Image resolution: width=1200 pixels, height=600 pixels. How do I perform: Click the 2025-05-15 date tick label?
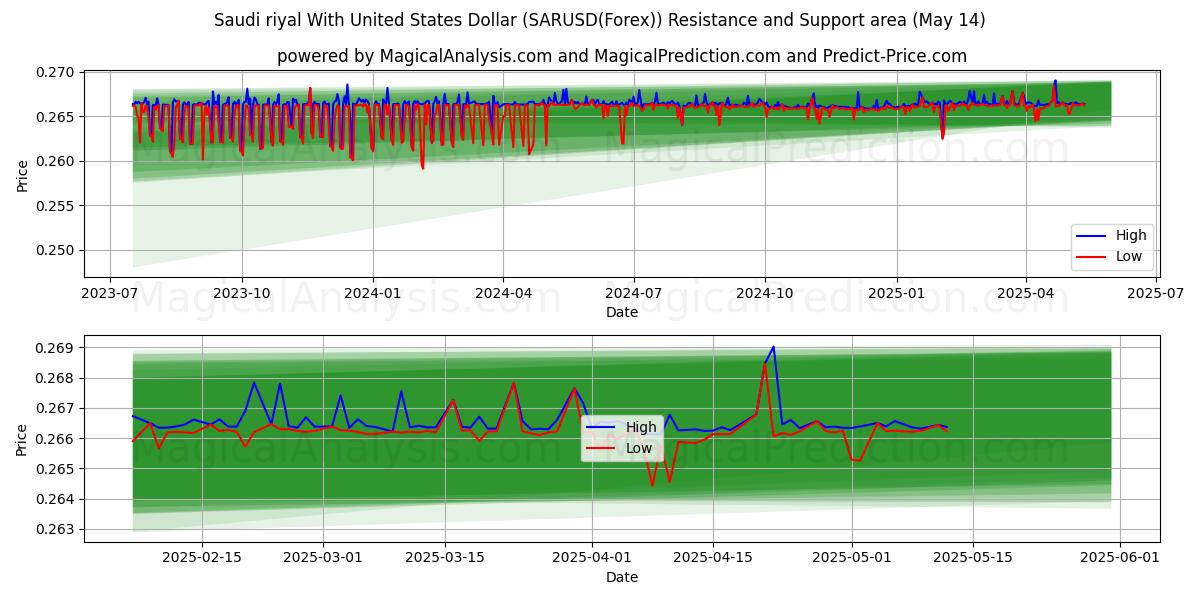pos(975,558)
